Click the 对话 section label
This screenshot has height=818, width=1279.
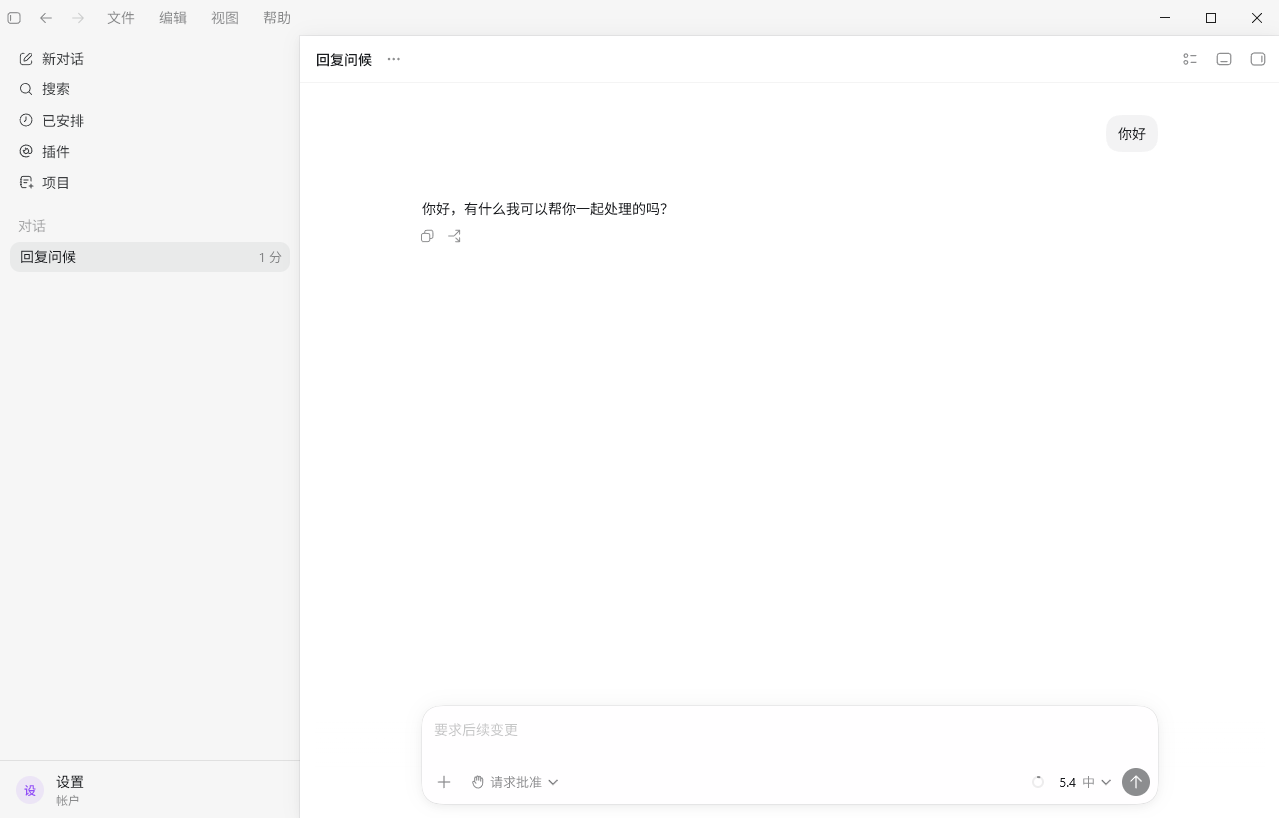coord(32,226)
